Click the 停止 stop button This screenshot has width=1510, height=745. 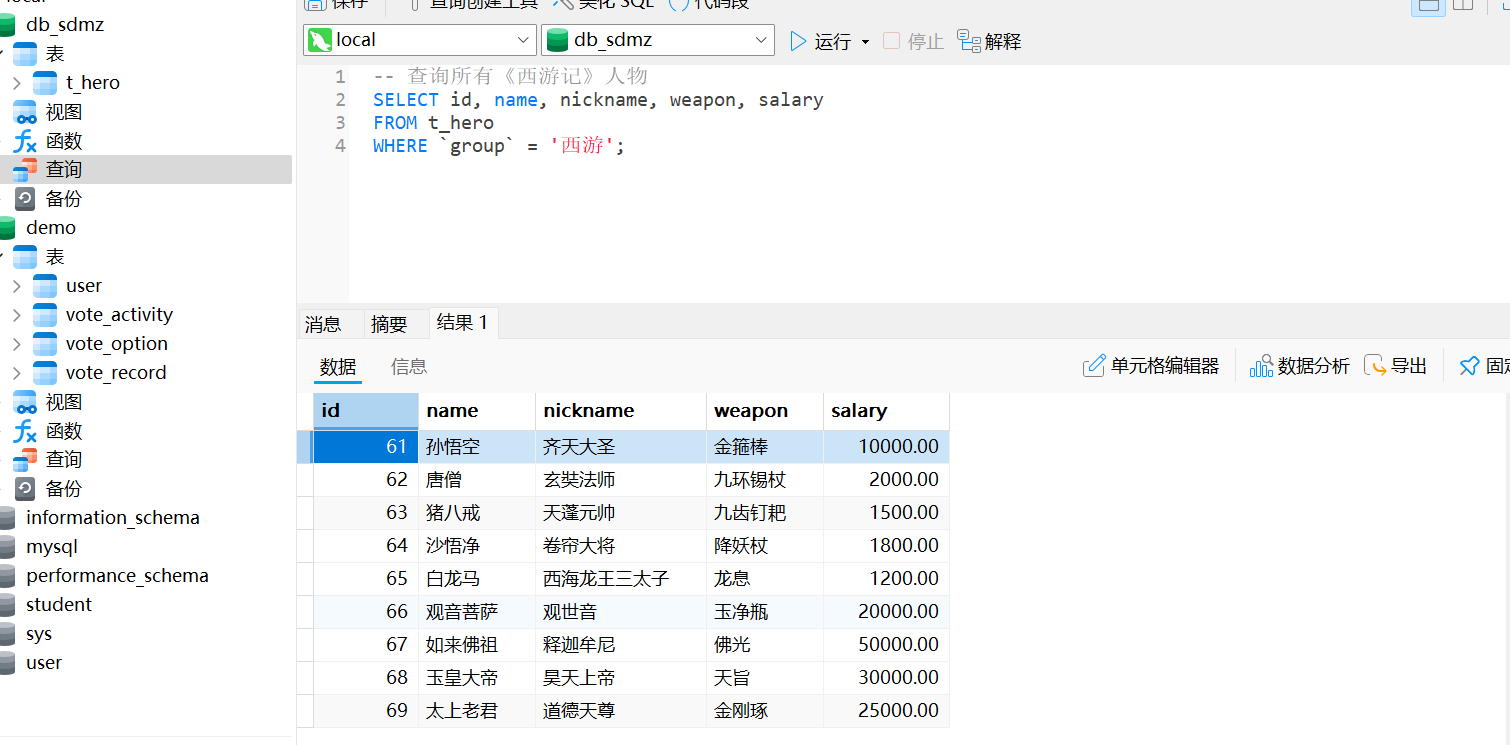click(x=914, y=41)
